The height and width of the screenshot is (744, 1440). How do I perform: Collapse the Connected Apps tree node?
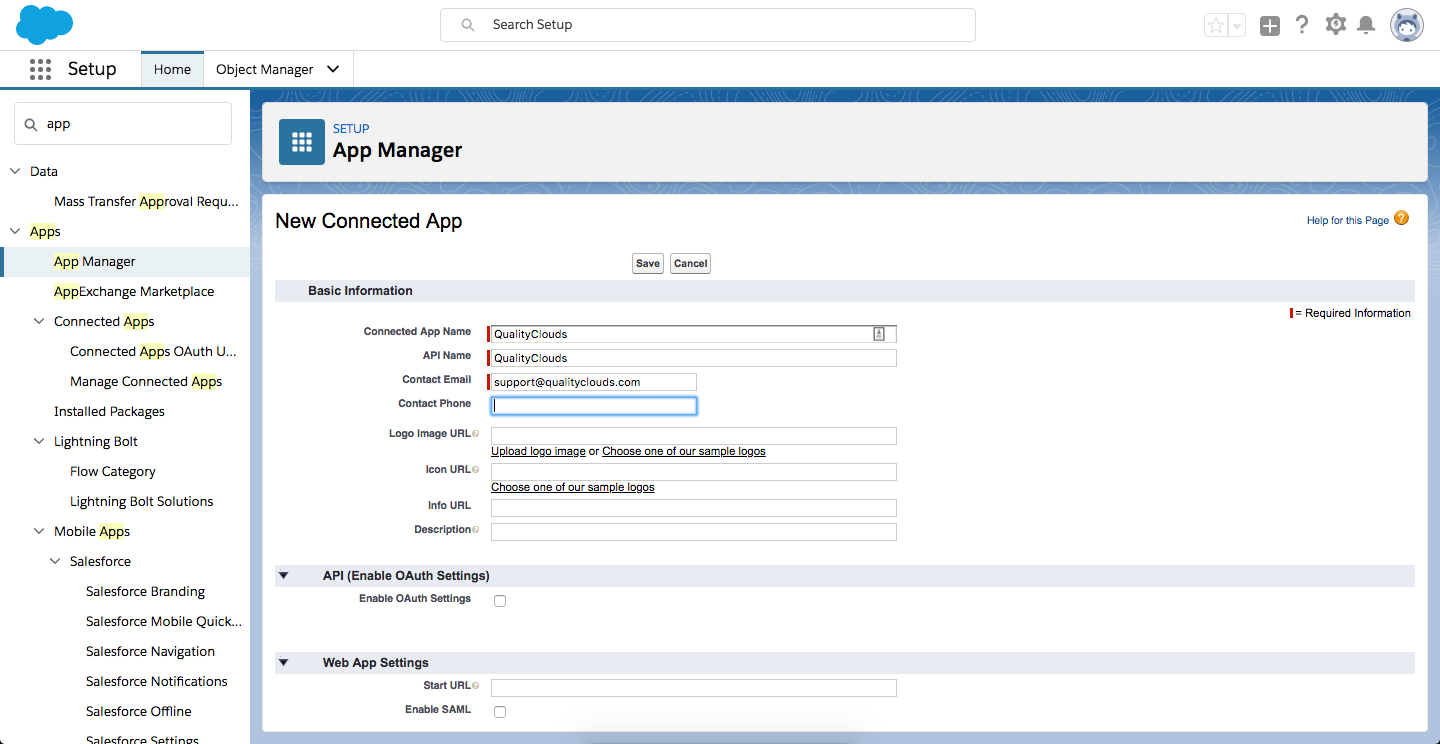coord(39,321)
